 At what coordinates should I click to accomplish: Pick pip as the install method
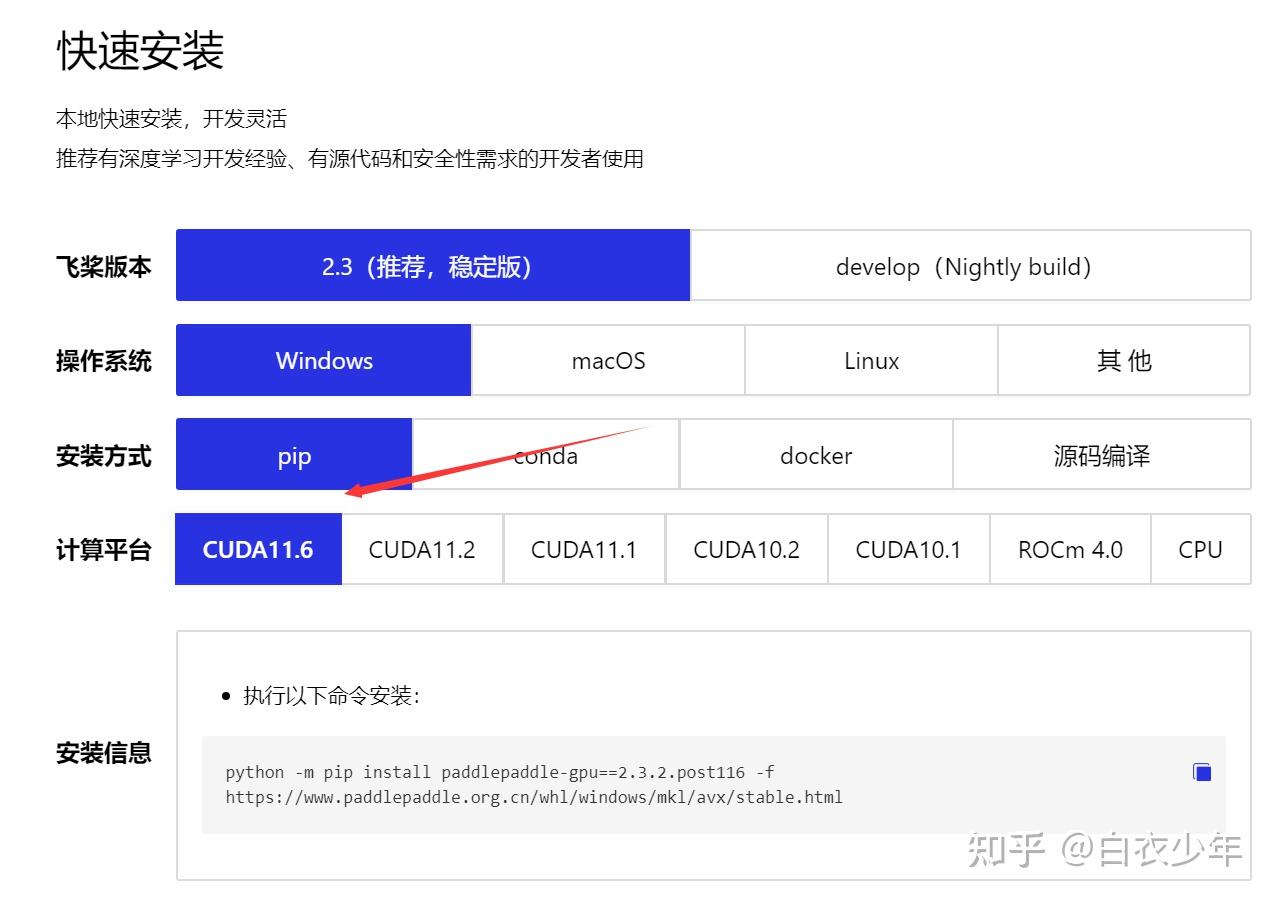(x=293, y=455)
